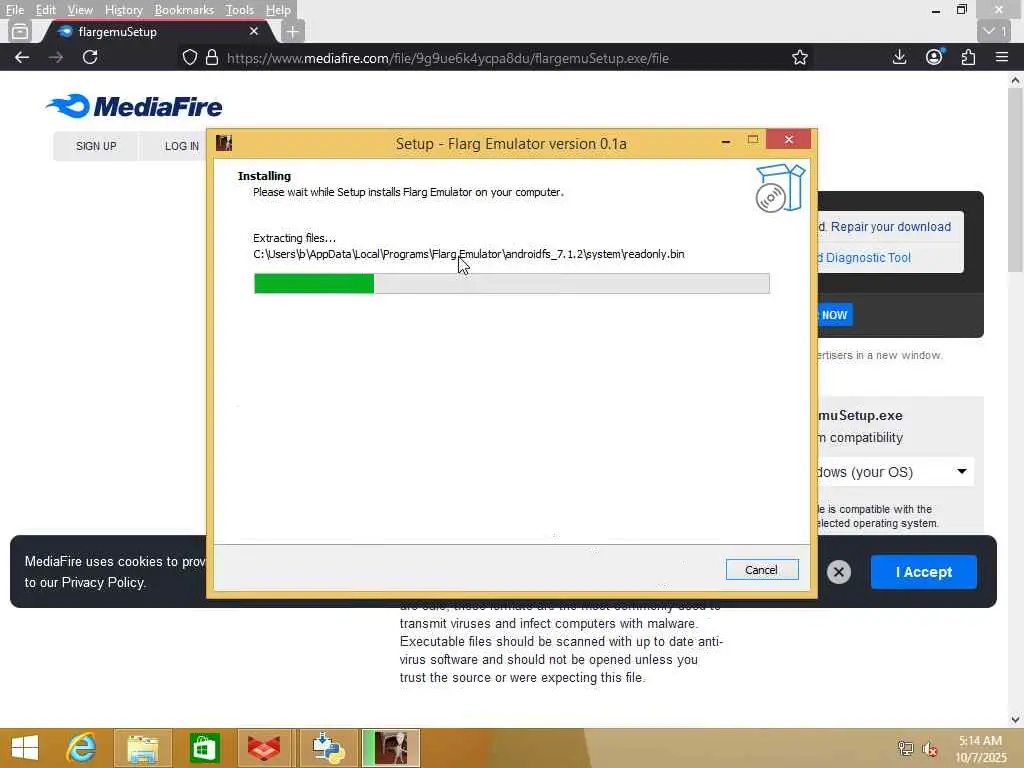Minimize the Setup window

click(x=726, y=141)
